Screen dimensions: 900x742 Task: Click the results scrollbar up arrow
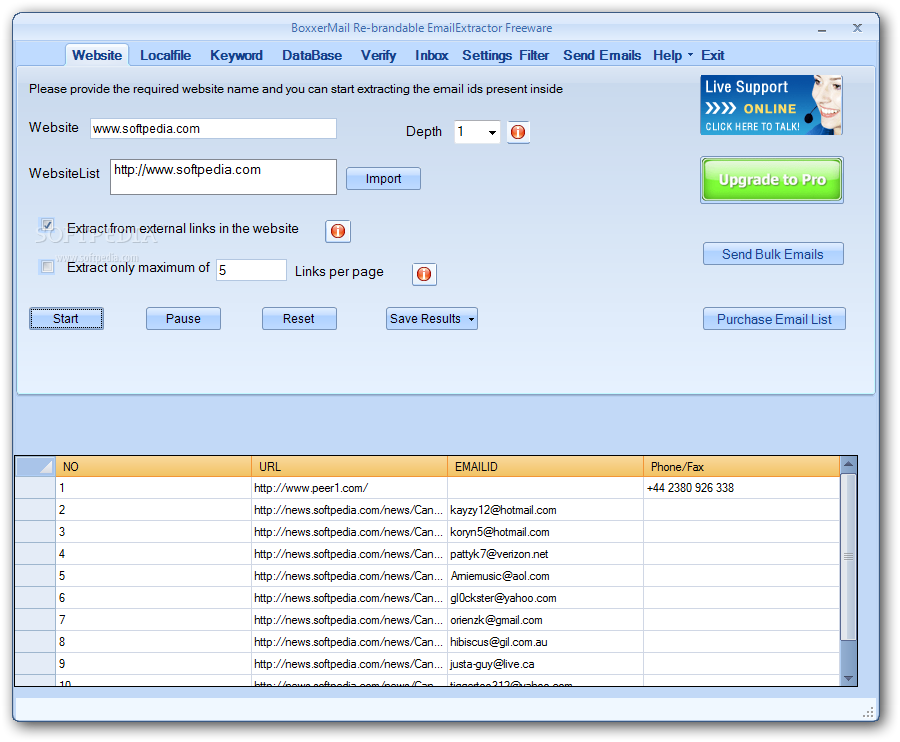[x=848, y=464]
